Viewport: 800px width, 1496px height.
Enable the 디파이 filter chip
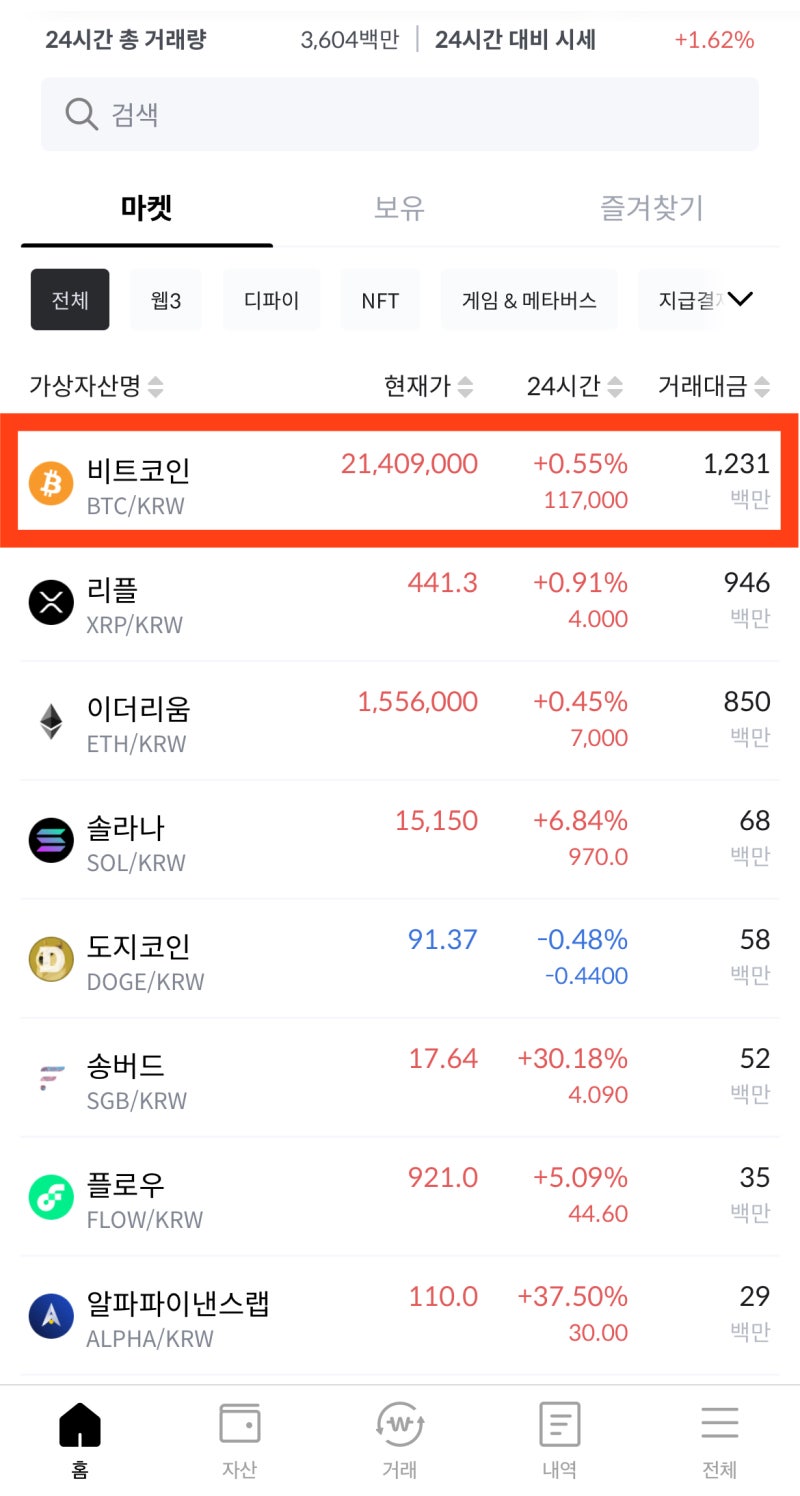coord(270,299)
